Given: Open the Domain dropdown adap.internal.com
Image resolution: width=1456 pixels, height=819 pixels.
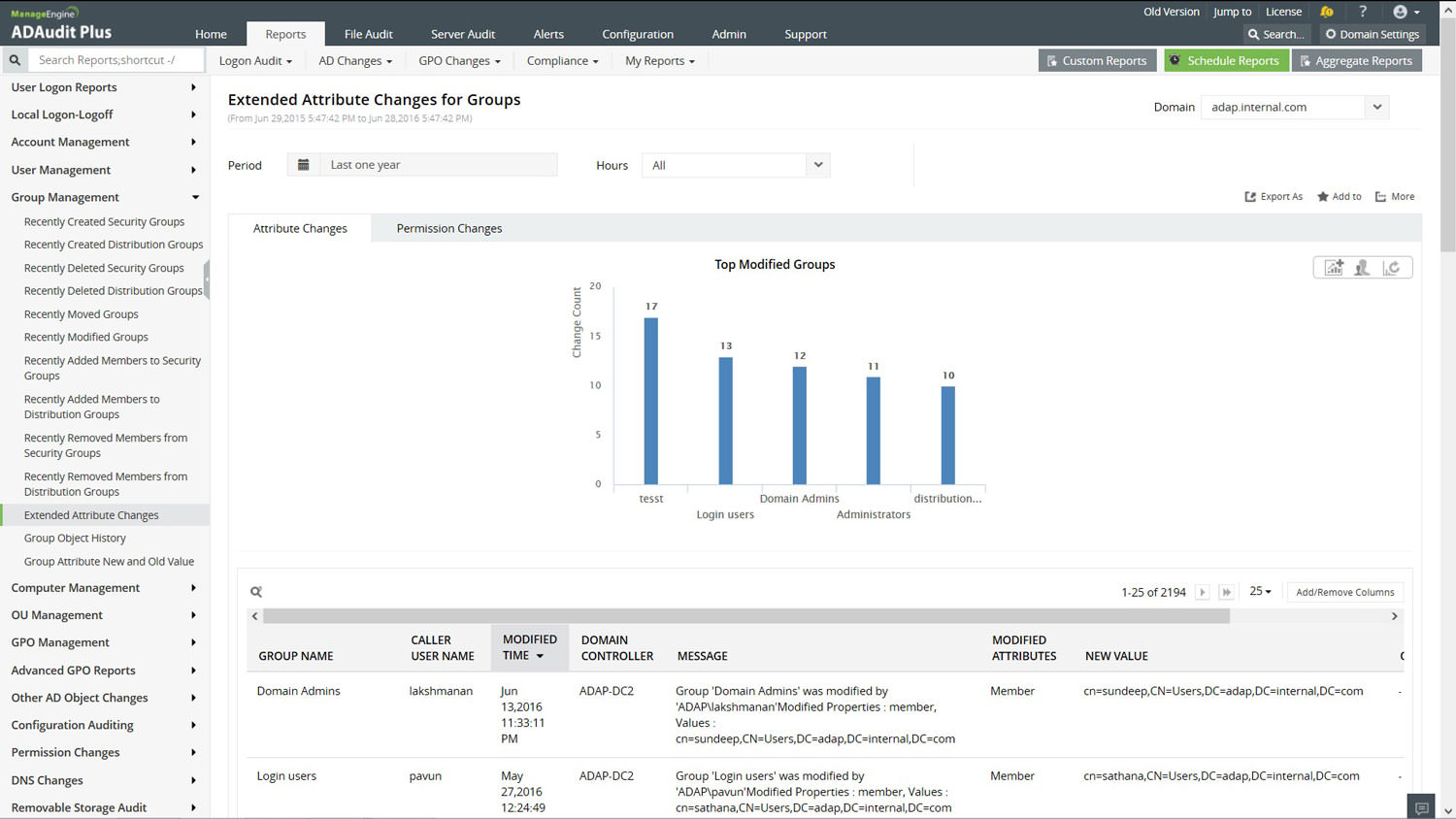Looking at the screenshot, I should click(1294, 107).
